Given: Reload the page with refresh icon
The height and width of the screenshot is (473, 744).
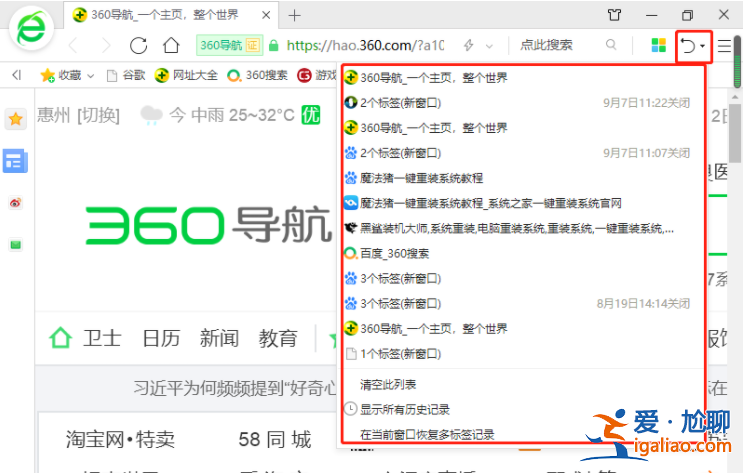Looking at the screenshot, I should [x=139, y=46].
